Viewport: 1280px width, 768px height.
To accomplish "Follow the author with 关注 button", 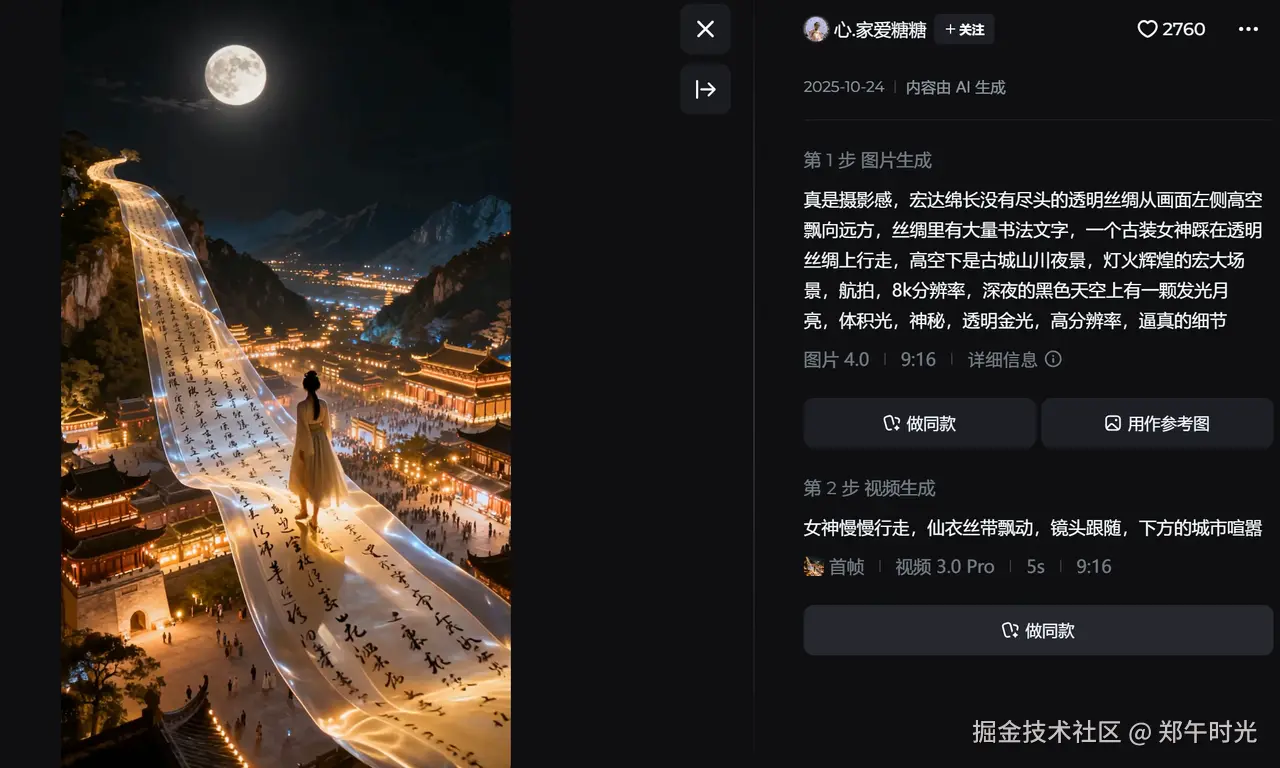I will (964, 29).
